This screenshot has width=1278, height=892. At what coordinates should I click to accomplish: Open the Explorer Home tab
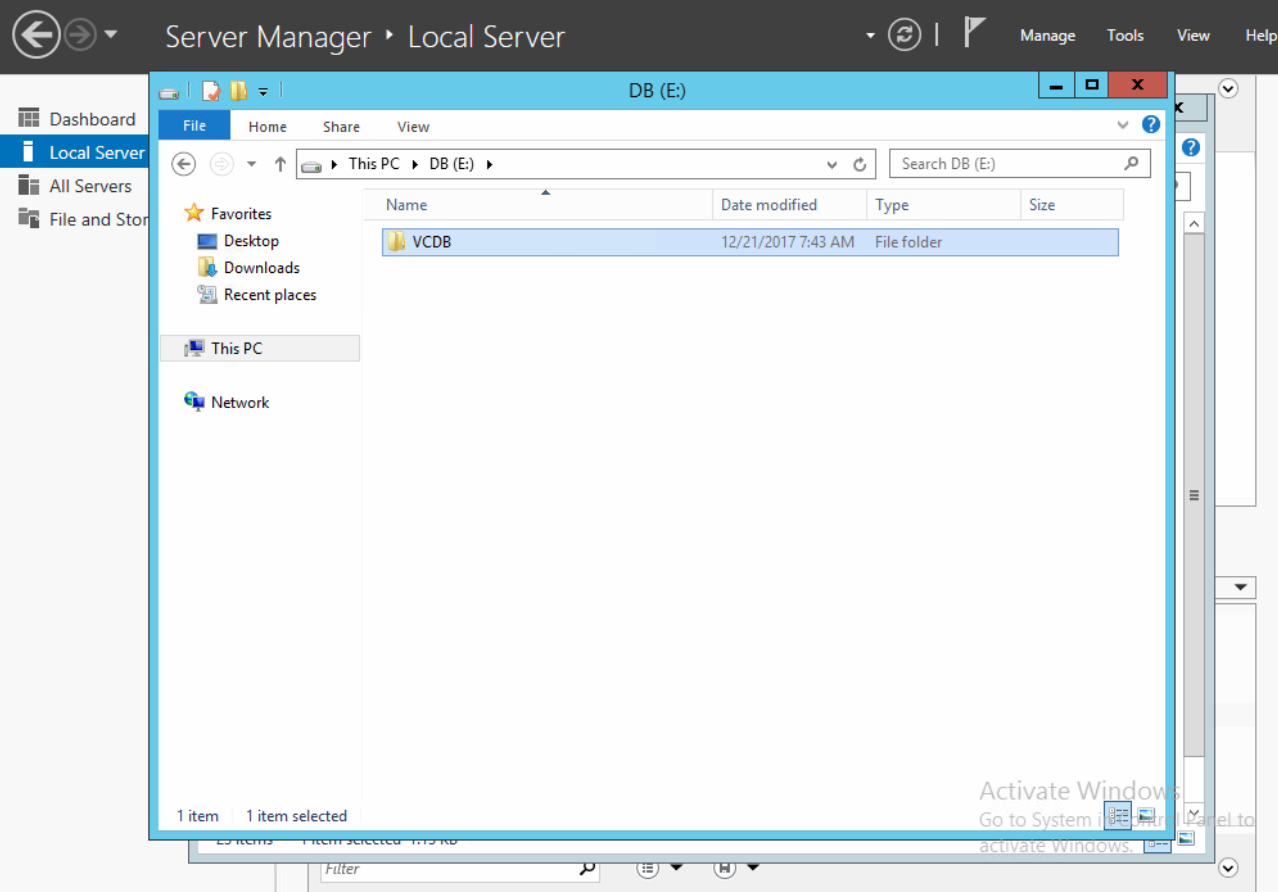click(x=268, y=127)
